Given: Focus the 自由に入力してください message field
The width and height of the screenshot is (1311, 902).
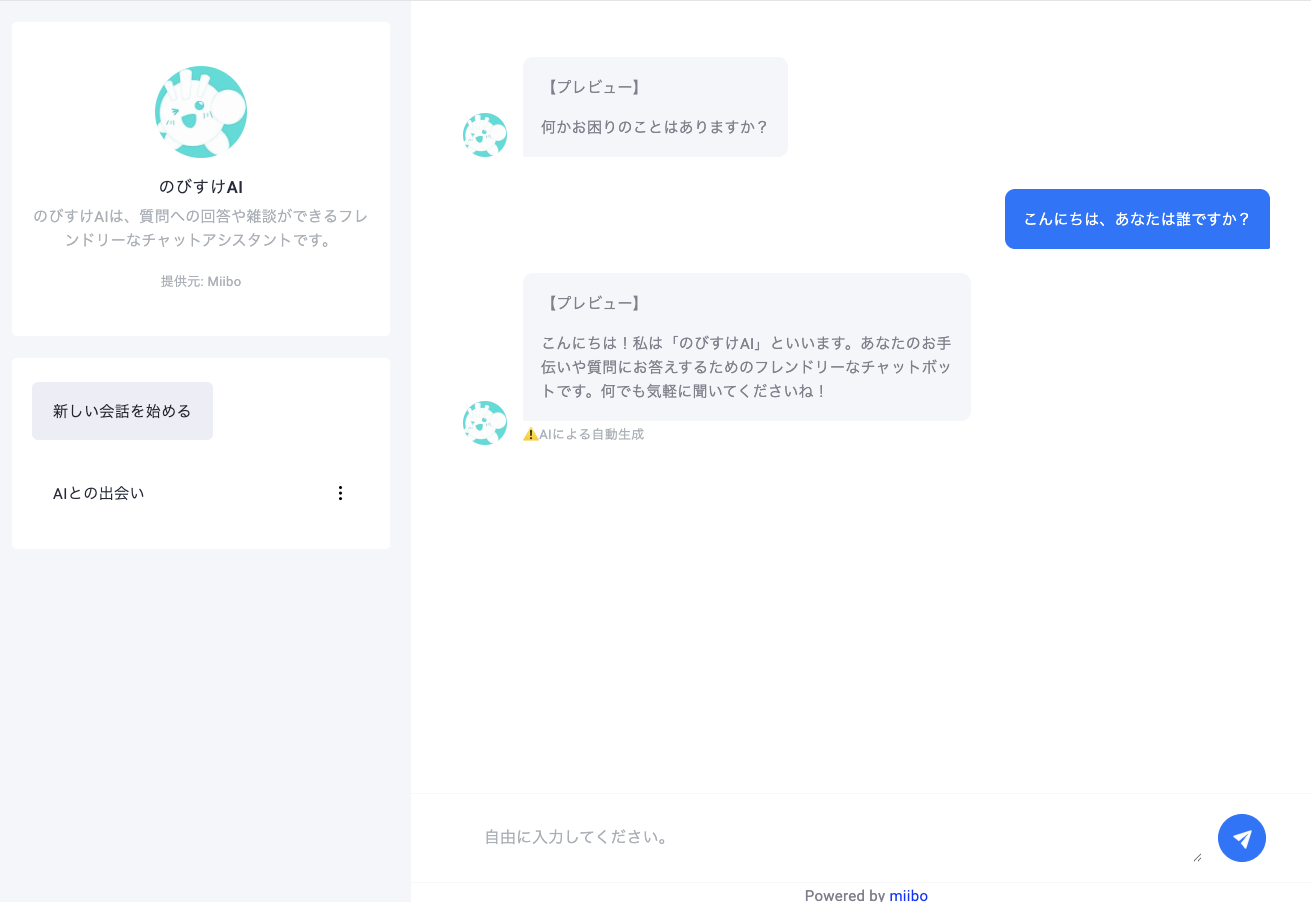Looking at the screenshot, I should 840,838.
